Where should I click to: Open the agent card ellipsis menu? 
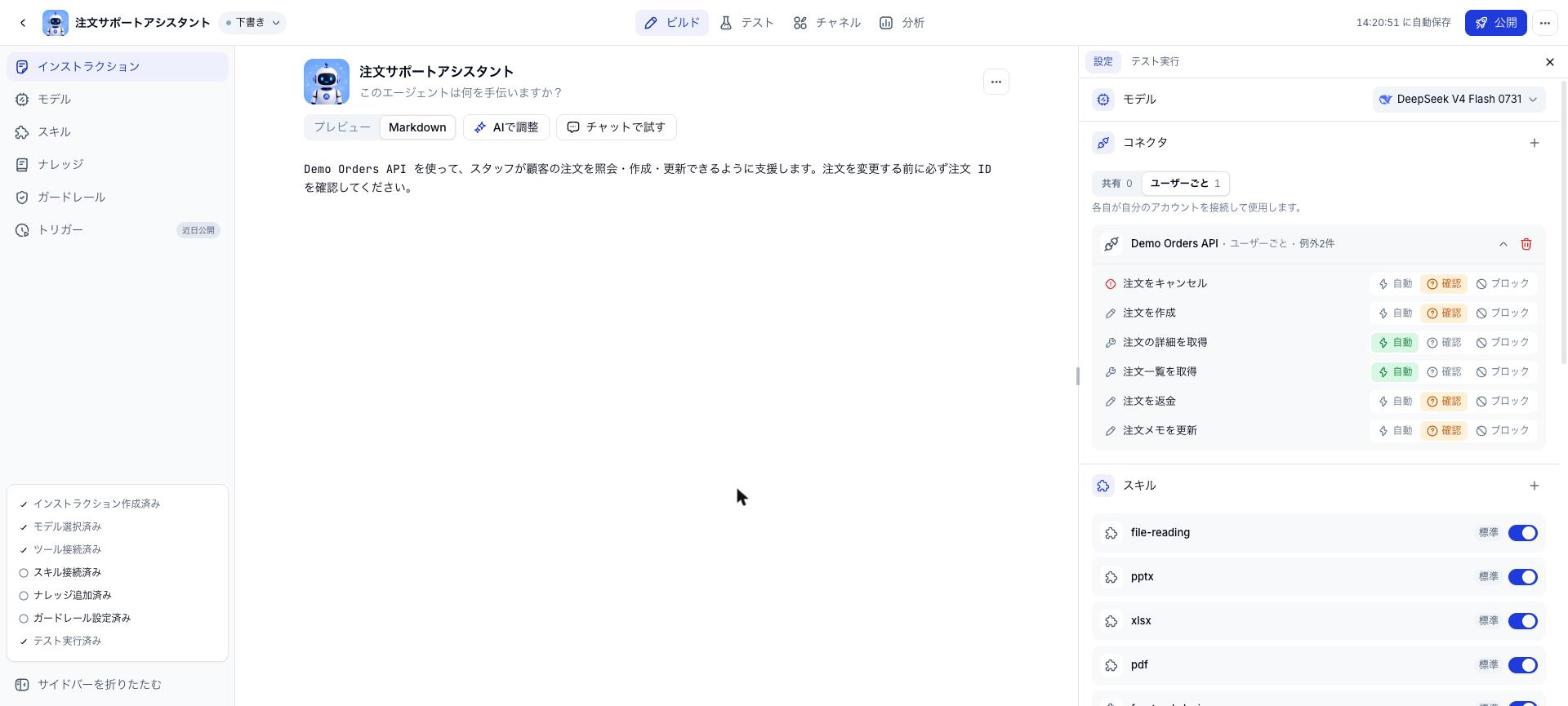pyautogui.click(x=995, y=82)
